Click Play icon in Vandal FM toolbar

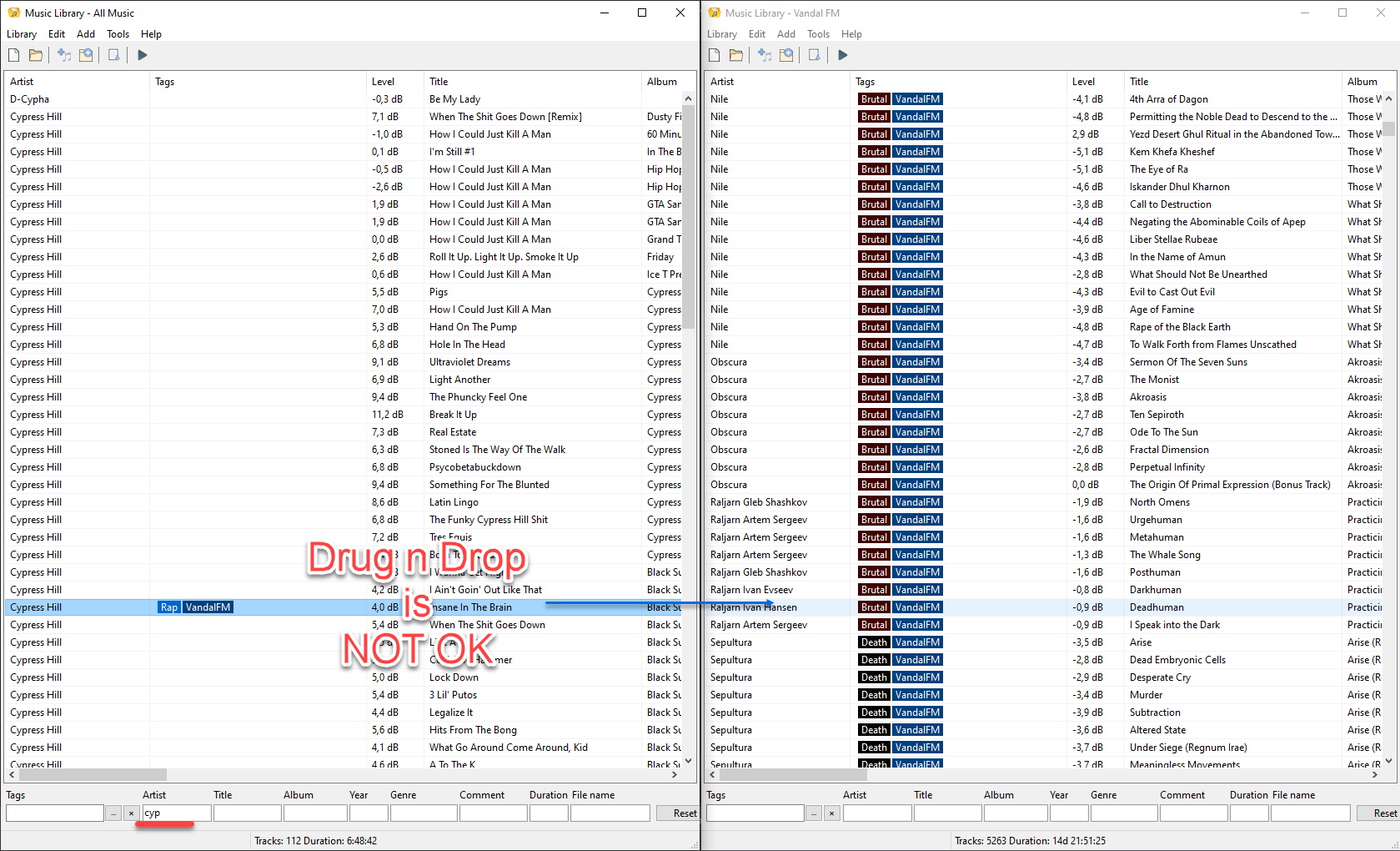pyautogui.click(x=843, y=55)
